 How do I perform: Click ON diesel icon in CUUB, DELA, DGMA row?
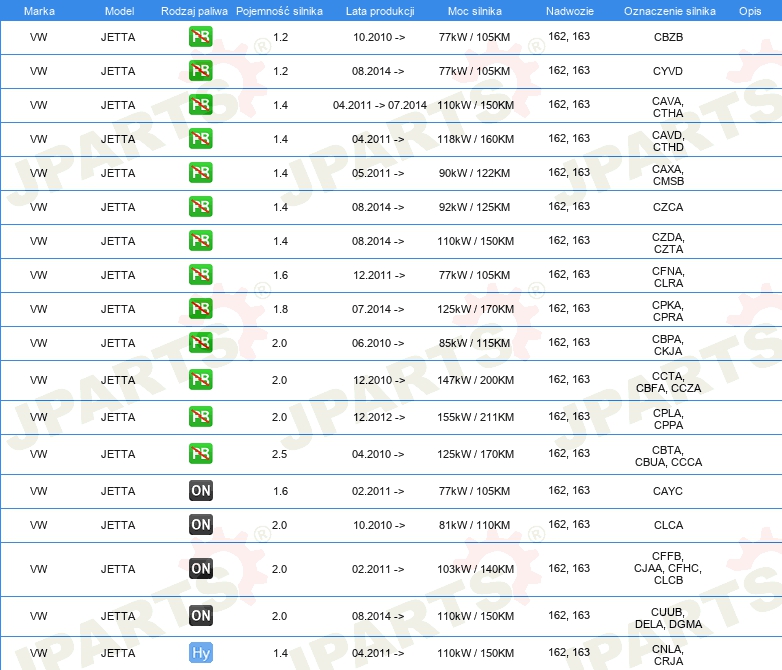coord(200,615)
